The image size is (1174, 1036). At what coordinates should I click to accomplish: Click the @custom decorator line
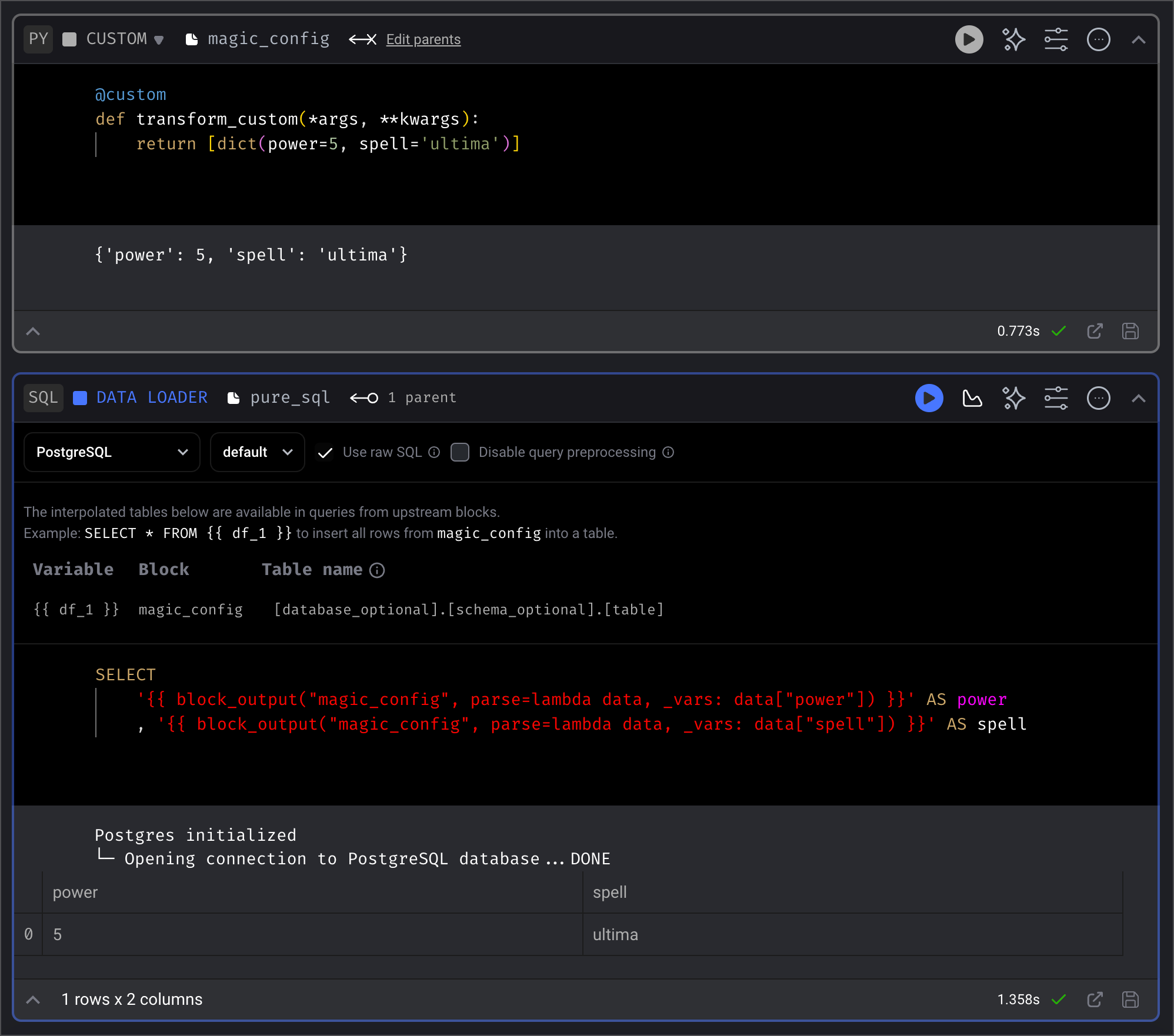[131, 95]
